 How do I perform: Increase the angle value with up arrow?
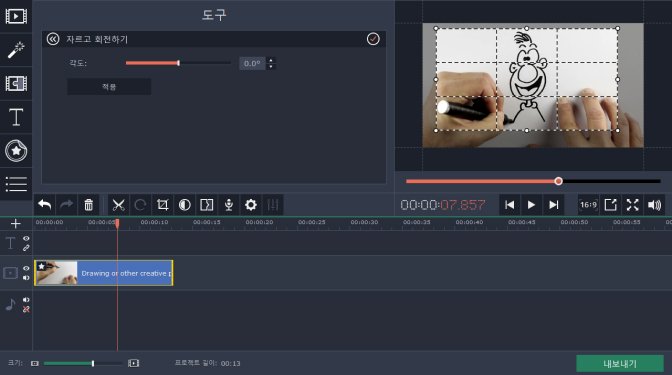click(270, 60)
